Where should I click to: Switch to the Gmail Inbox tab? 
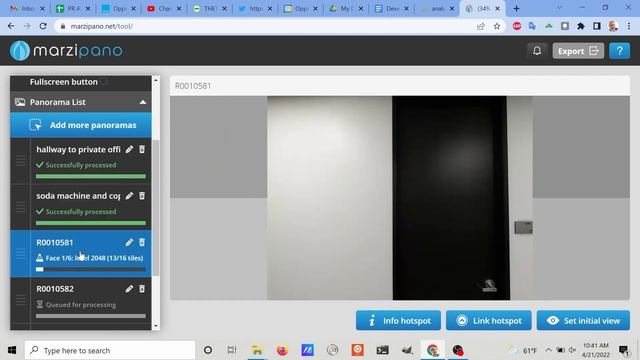(x=27, y=9)
